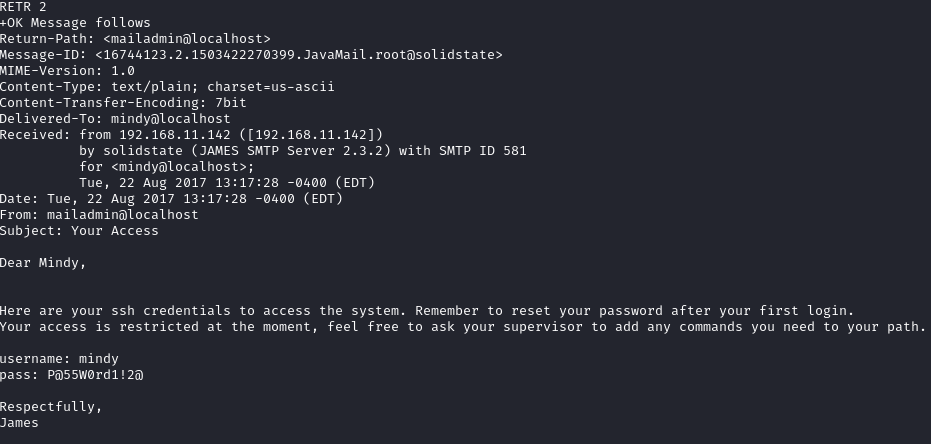931x444 pixels.
Task: Click the MIME-Version header line
Action: tap(67, 71)
